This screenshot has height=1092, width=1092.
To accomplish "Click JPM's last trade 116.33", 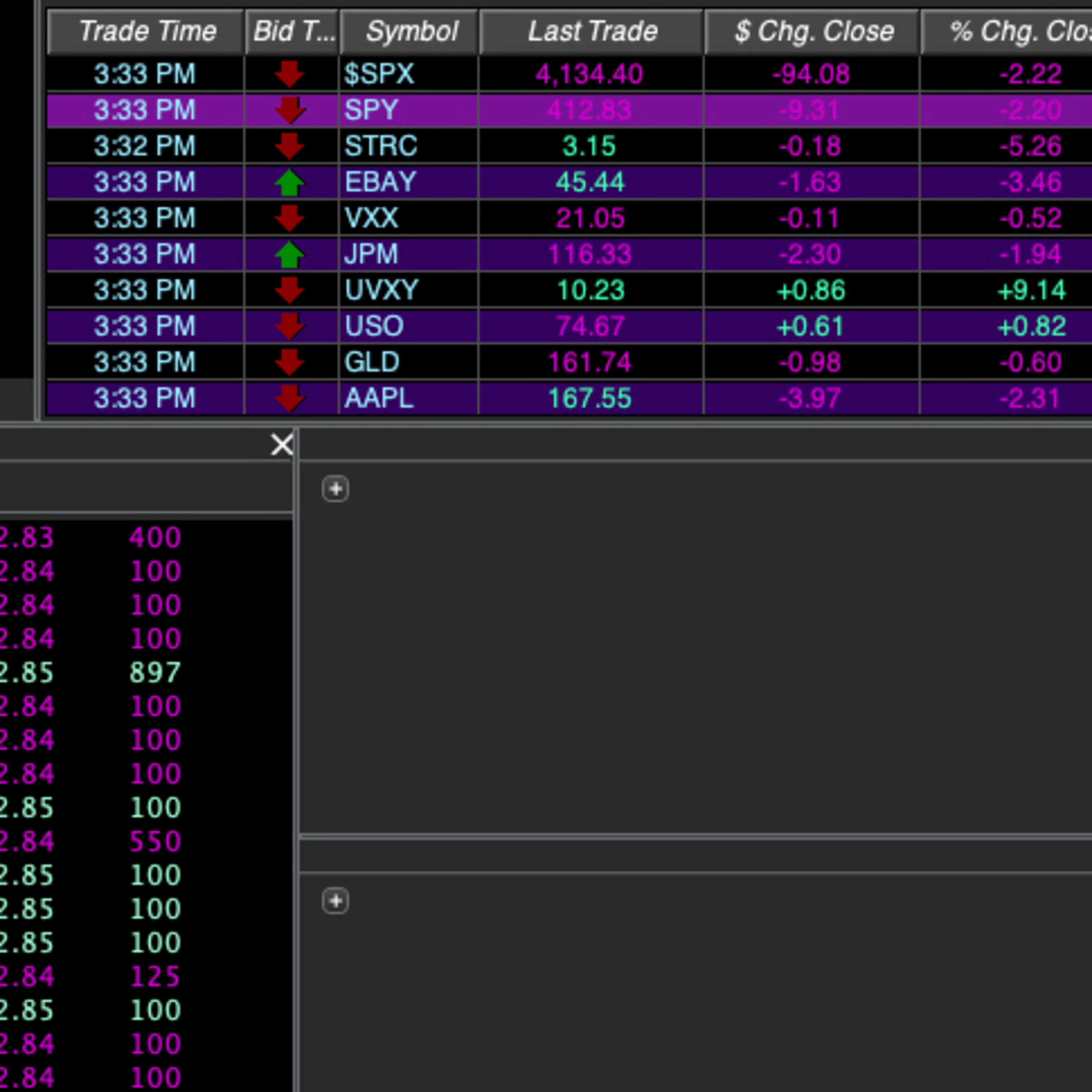I will pyautogui.click(x=590, y=254).
